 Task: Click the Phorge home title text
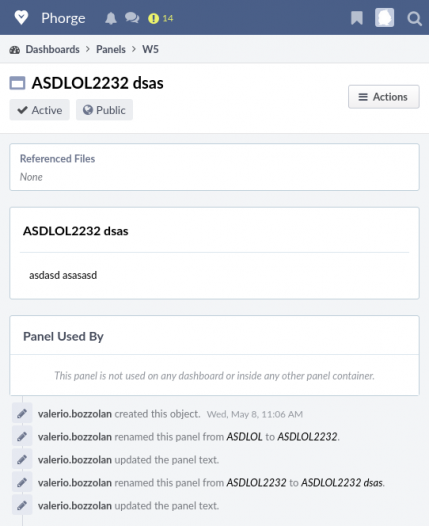(63, 18)
